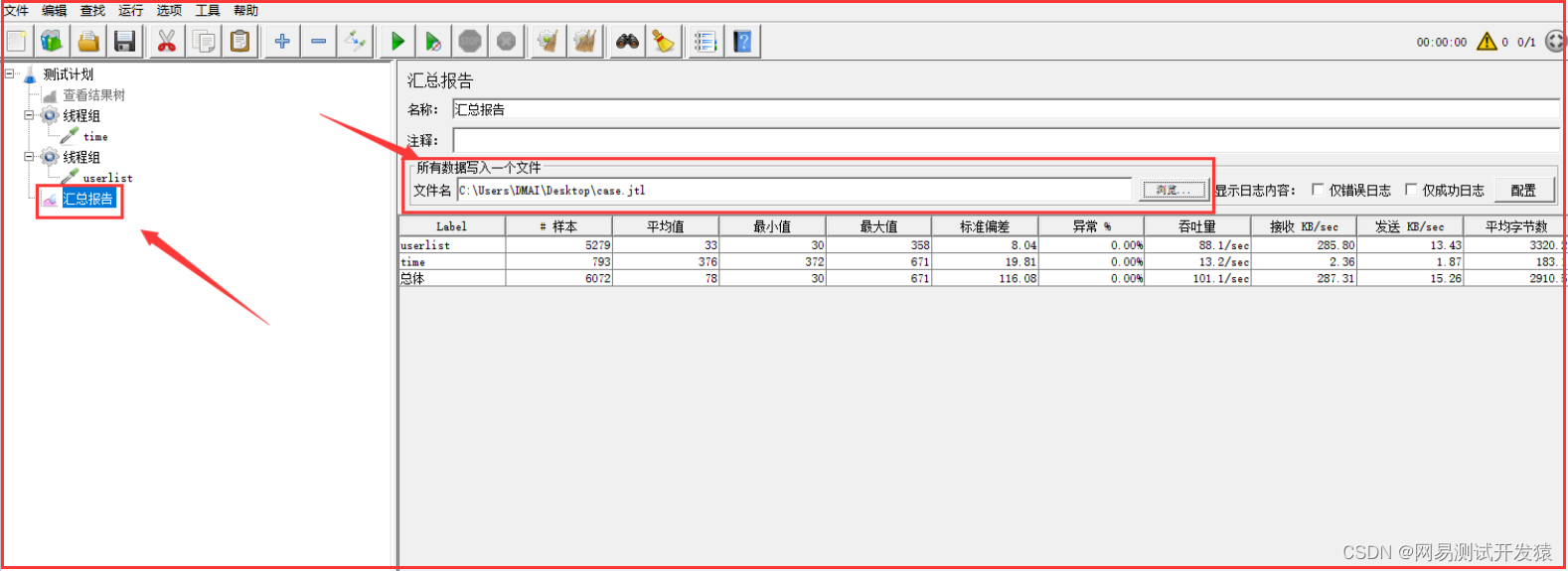The height and width of the screenshot is (571, 1568).
Task: Select the 测试计划 tree item
Action: 68,74
